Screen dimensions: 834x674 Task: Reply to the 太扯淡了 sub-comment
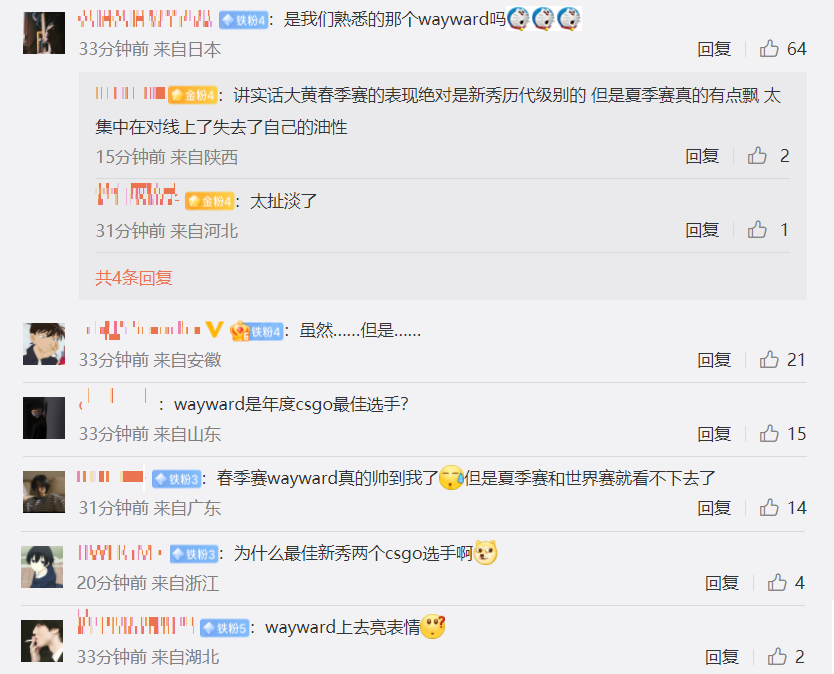click(x=702, y=230)
